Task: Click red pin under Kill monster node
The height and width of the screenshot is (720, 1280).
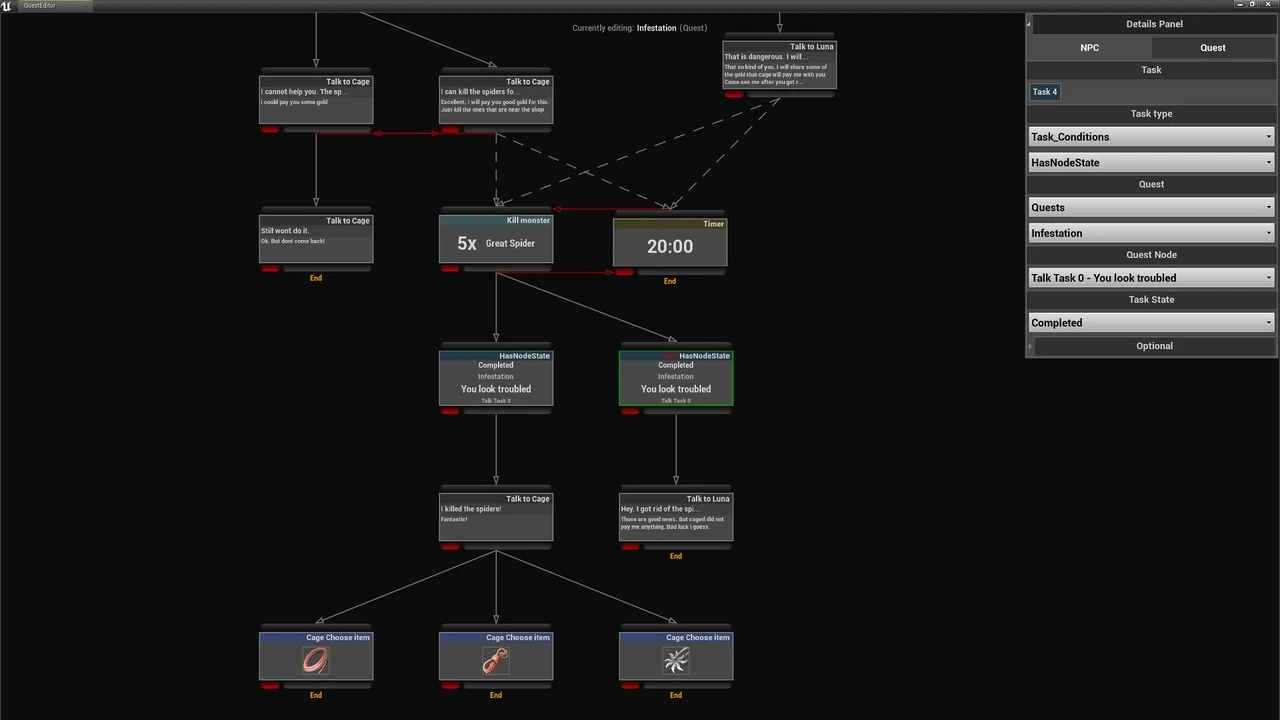Action: point(450,269)
